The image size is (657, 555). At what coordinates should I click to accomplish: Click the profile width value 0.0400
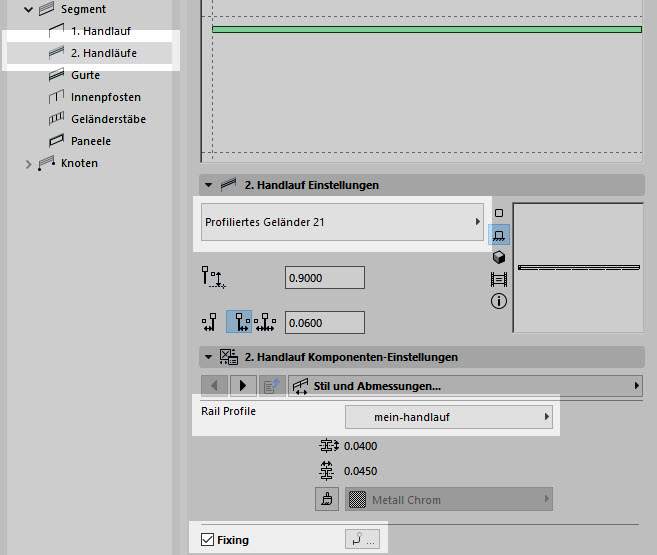[360, 446]
